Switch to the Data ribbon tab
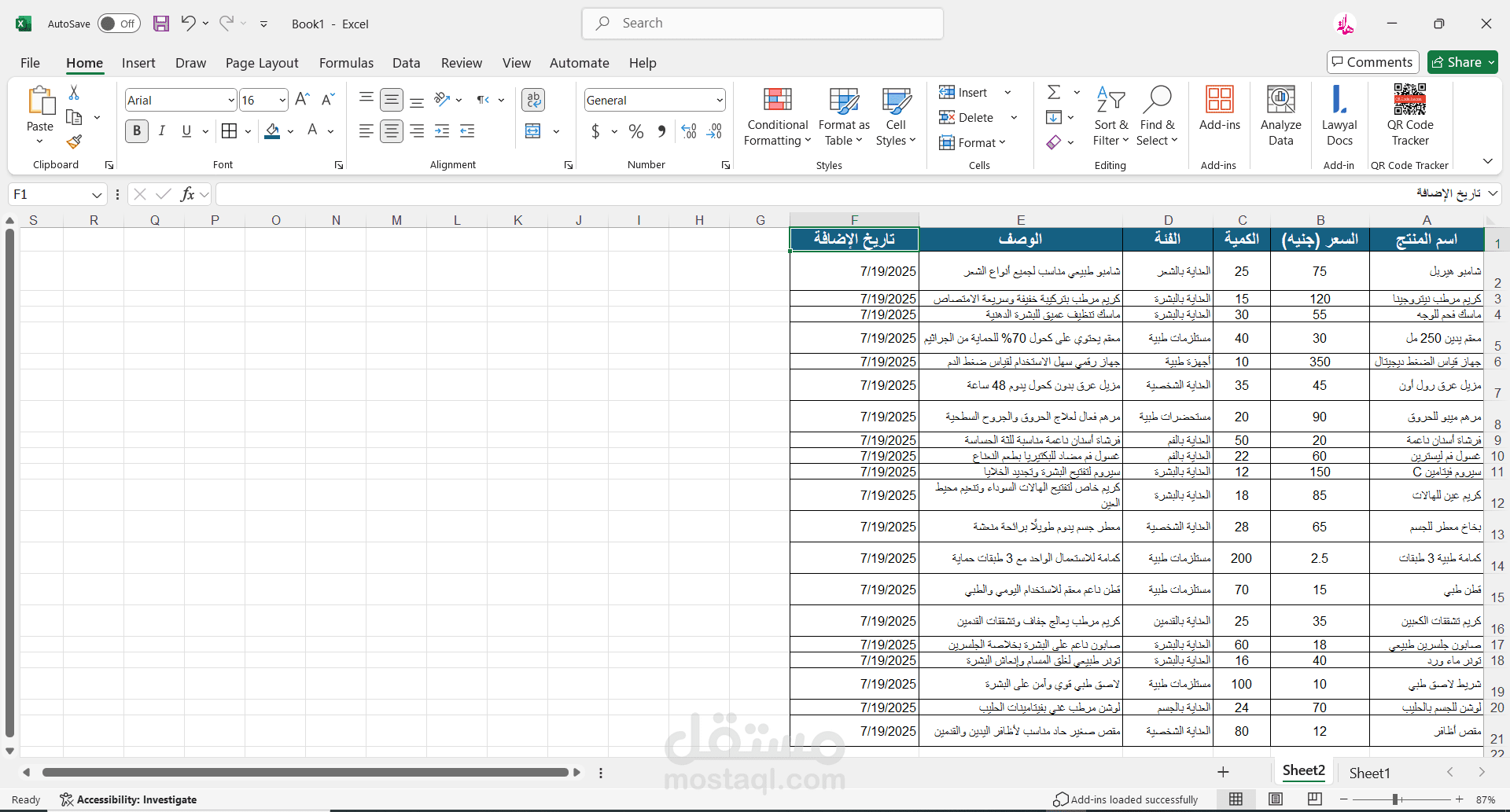The width and height of the screenshot is (1510, 812). tap(406, 63)
